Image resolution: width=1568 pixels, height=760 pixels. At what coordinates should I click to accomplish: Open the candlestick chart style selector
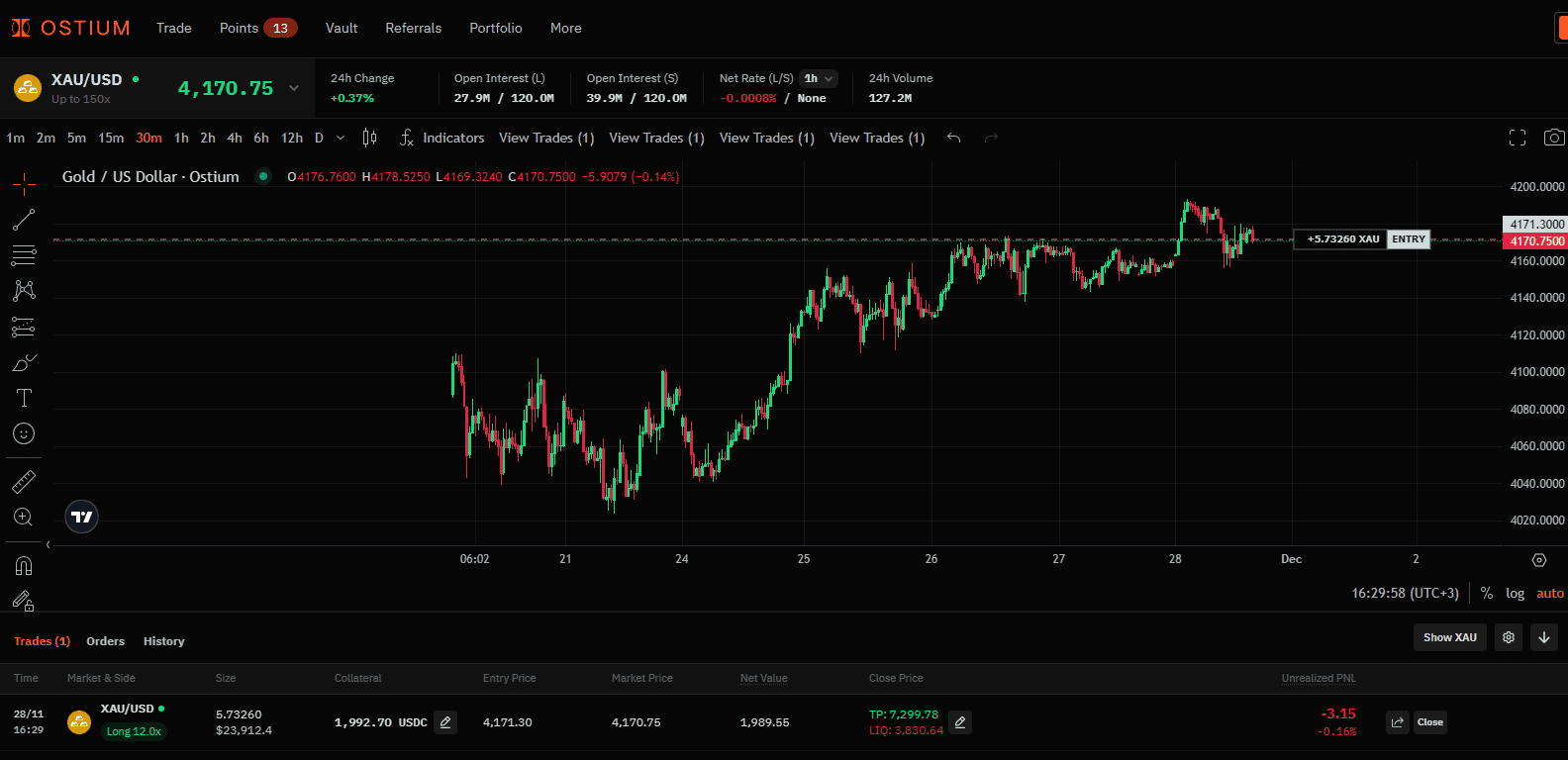[x=369, y=138]
